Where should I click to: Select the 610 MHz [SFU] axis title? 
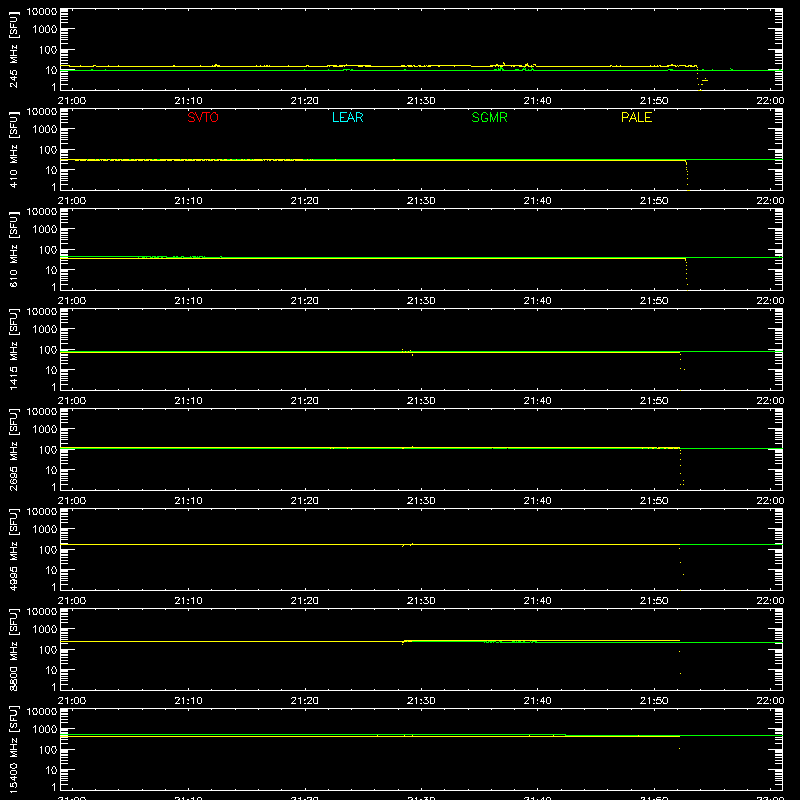point(13,249)
